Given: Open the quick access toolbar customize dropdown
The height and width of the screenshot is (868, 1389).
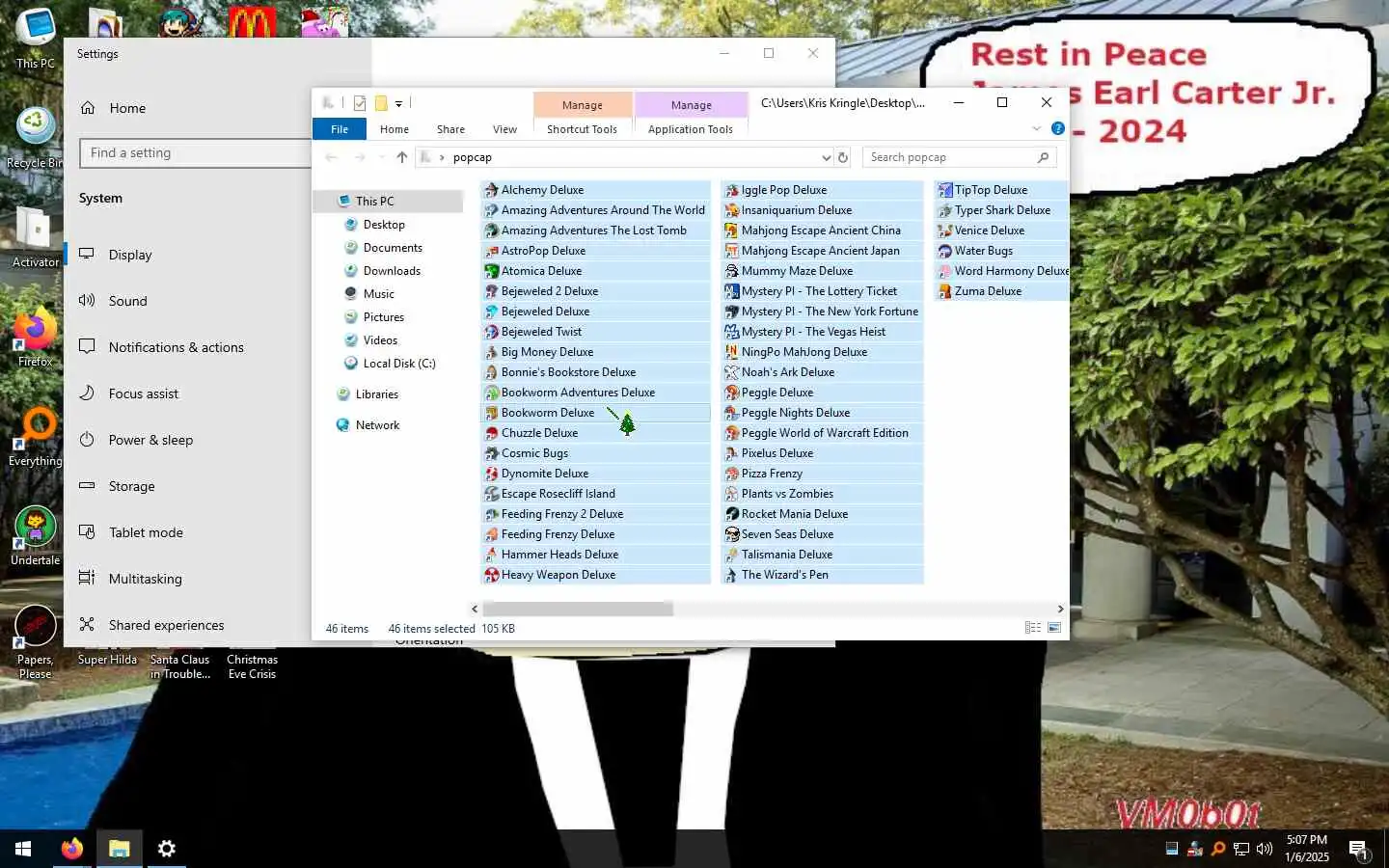Looking at the screenshot, I should point(398,103).
